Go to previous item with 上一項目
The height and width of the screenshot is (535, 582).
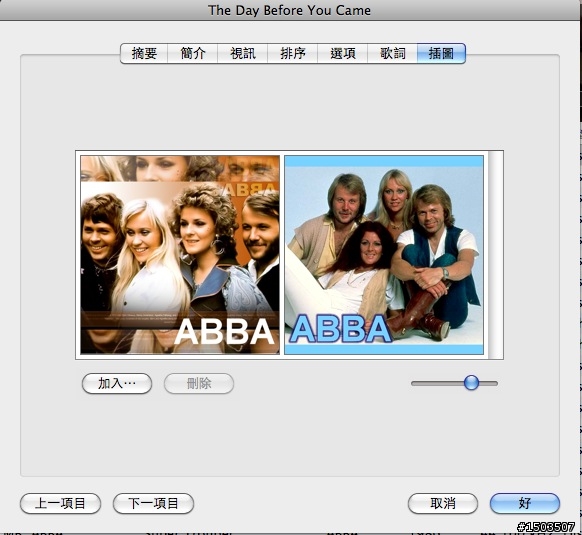[x=61, y=503]
